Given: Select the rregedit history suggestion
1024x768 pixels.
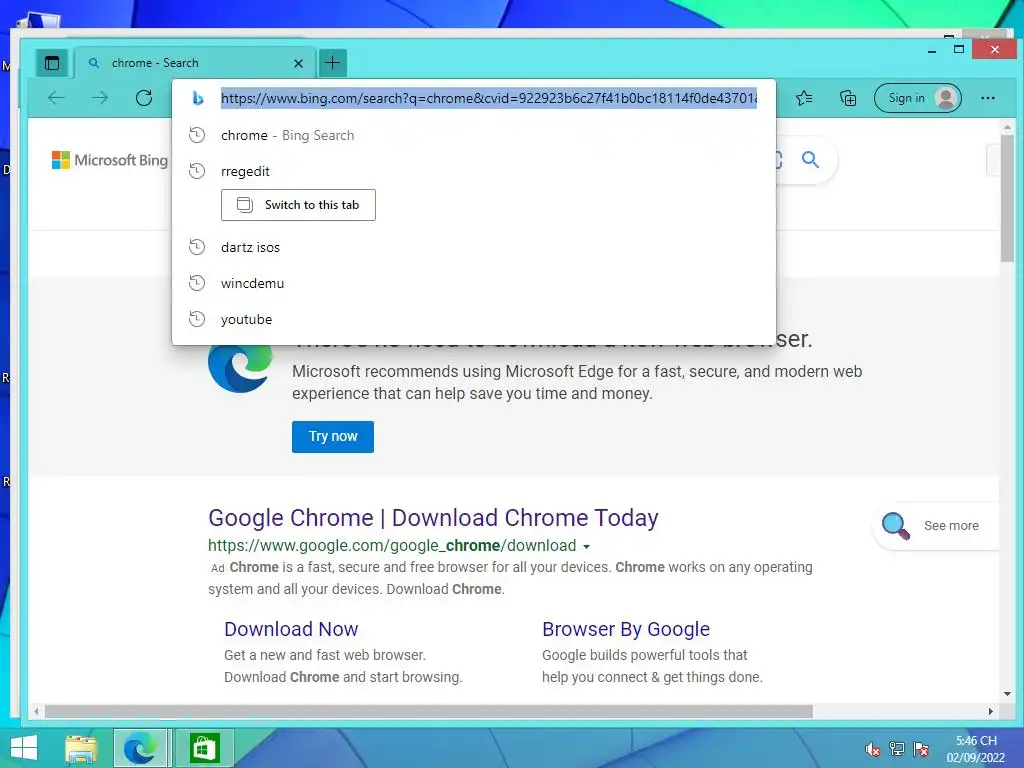Looking at the screenshot, I should pos(473,171).
